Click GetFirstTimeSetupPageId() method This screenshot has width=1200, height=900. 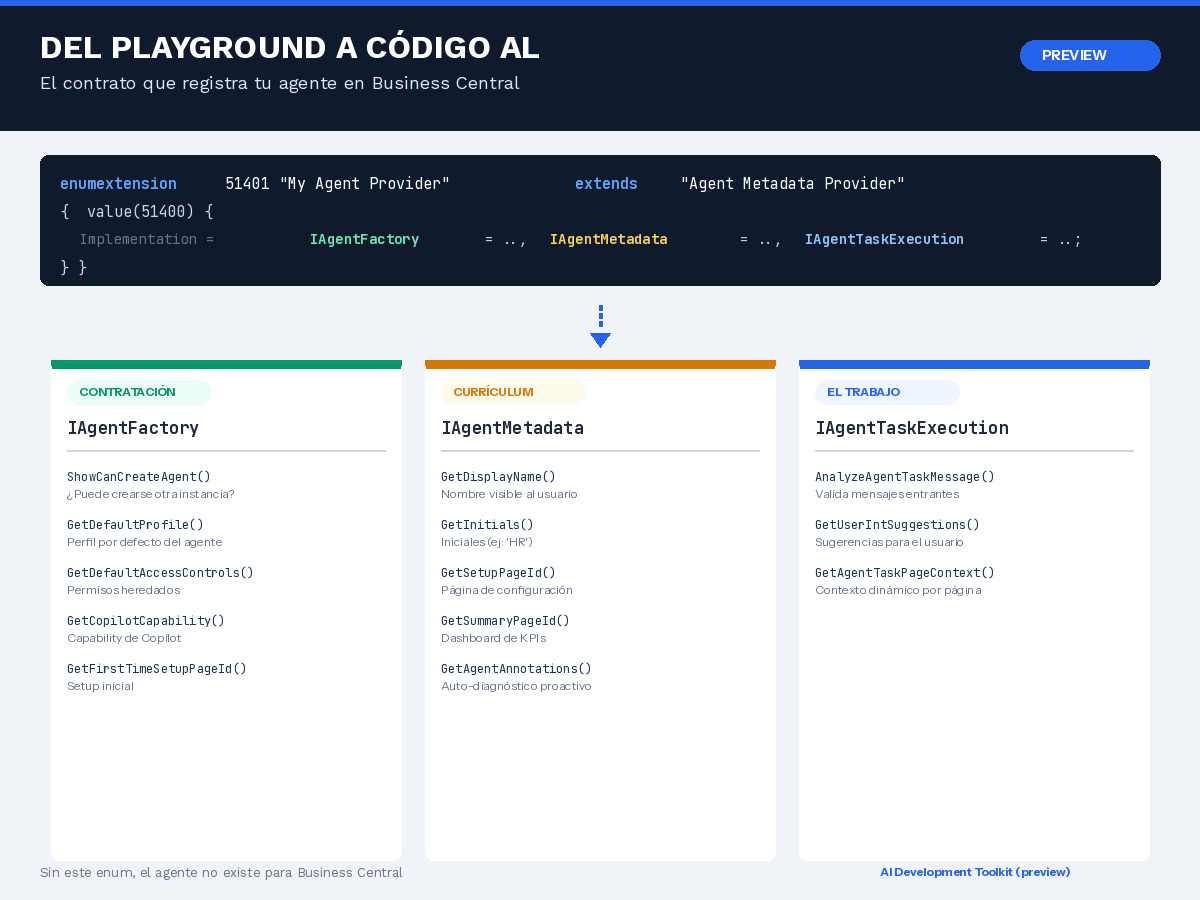pyautogui.click(x=157, y=669)
